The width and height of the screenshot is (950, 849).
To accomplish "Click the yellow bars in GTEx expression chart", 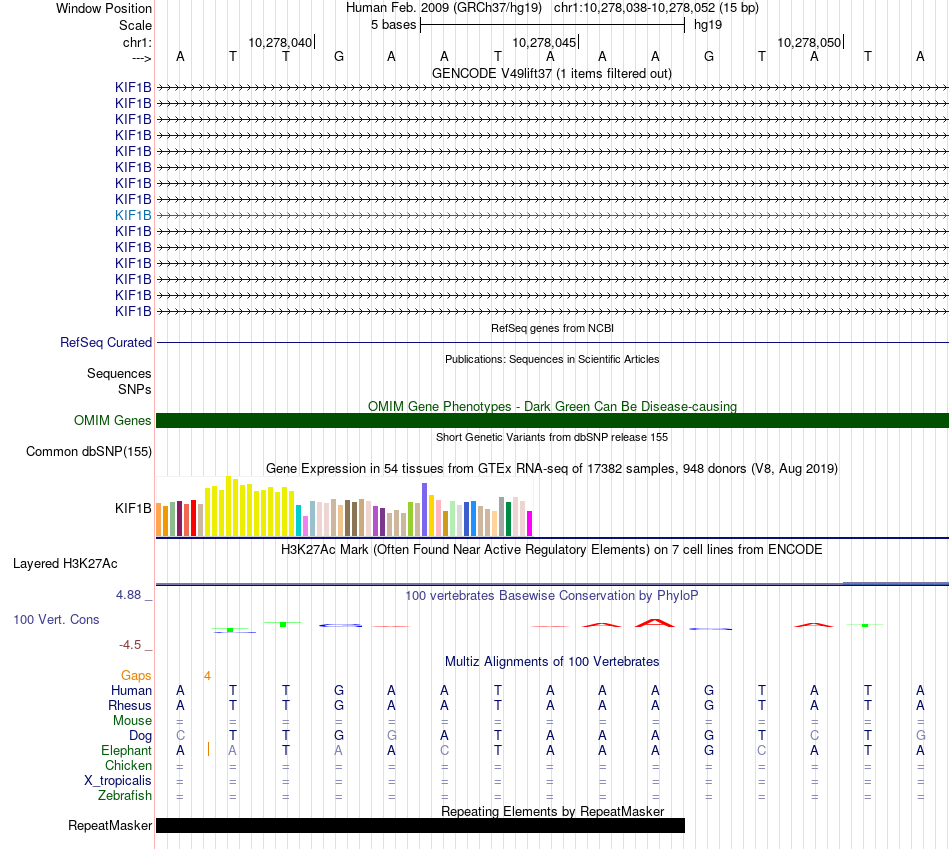I will click(x=249, y=507).
